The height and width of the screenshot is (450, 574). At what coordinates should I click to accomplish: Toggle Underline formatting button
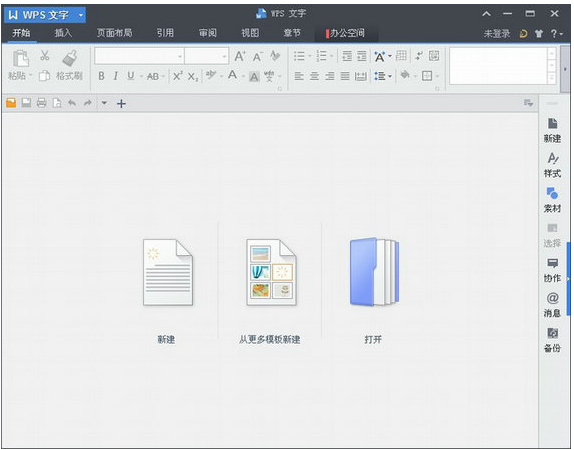point(130,76)
